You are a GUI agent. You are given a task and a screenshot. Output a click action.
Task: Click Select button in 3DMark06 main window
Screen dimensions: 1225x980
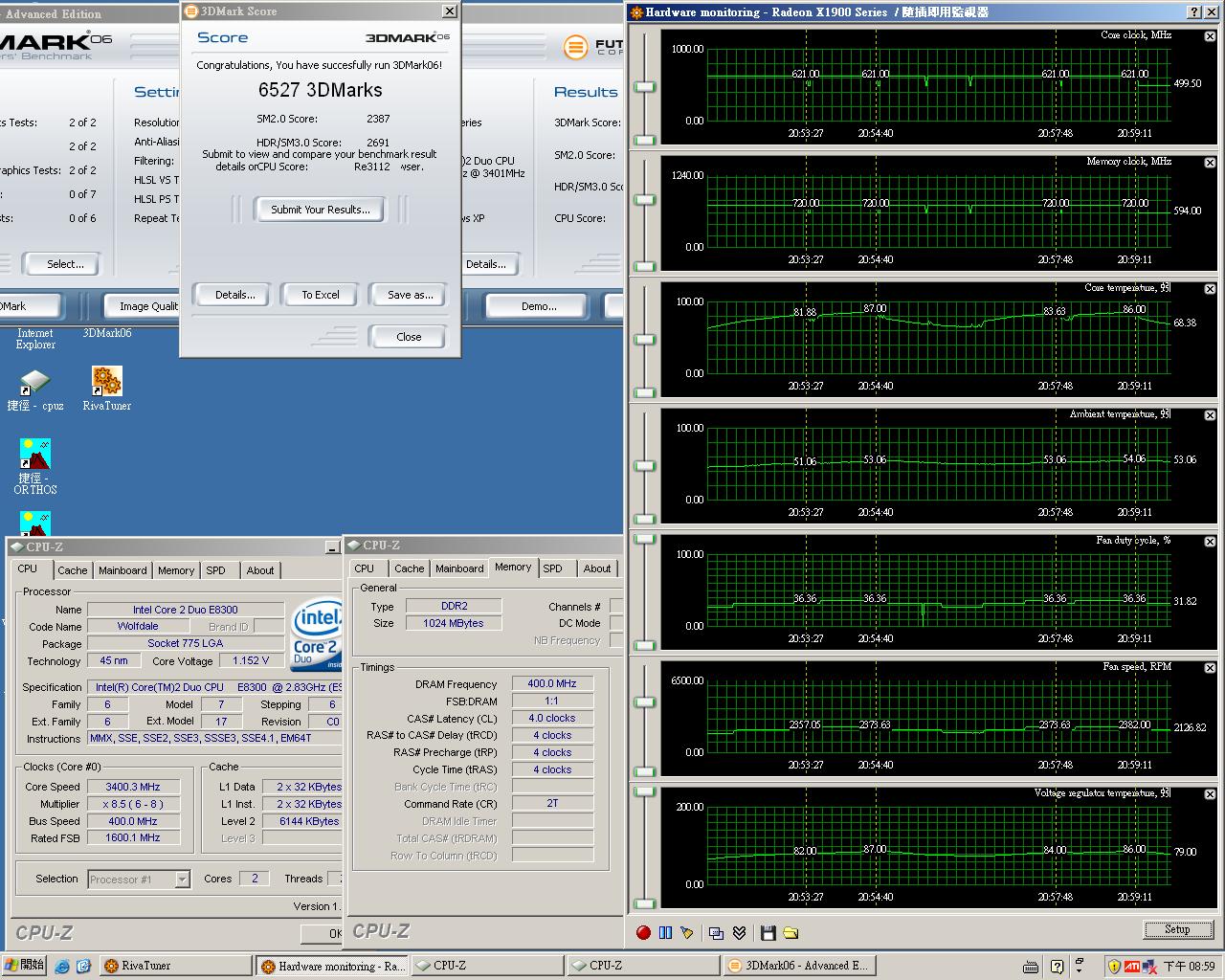[65, 264]
